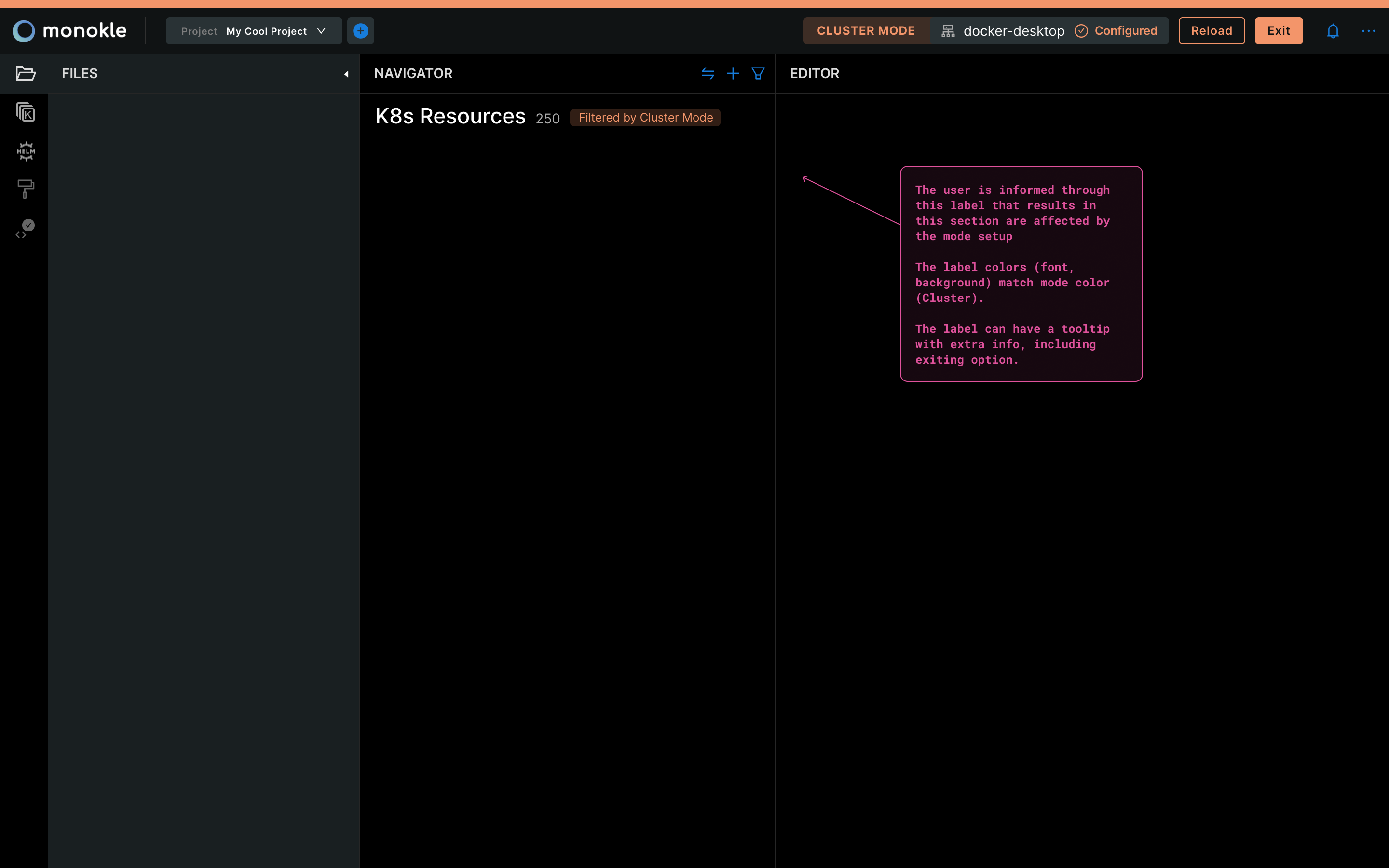Collapse the Files panel with the chevron
This screenshot has width=1389, height=868.
346,74
